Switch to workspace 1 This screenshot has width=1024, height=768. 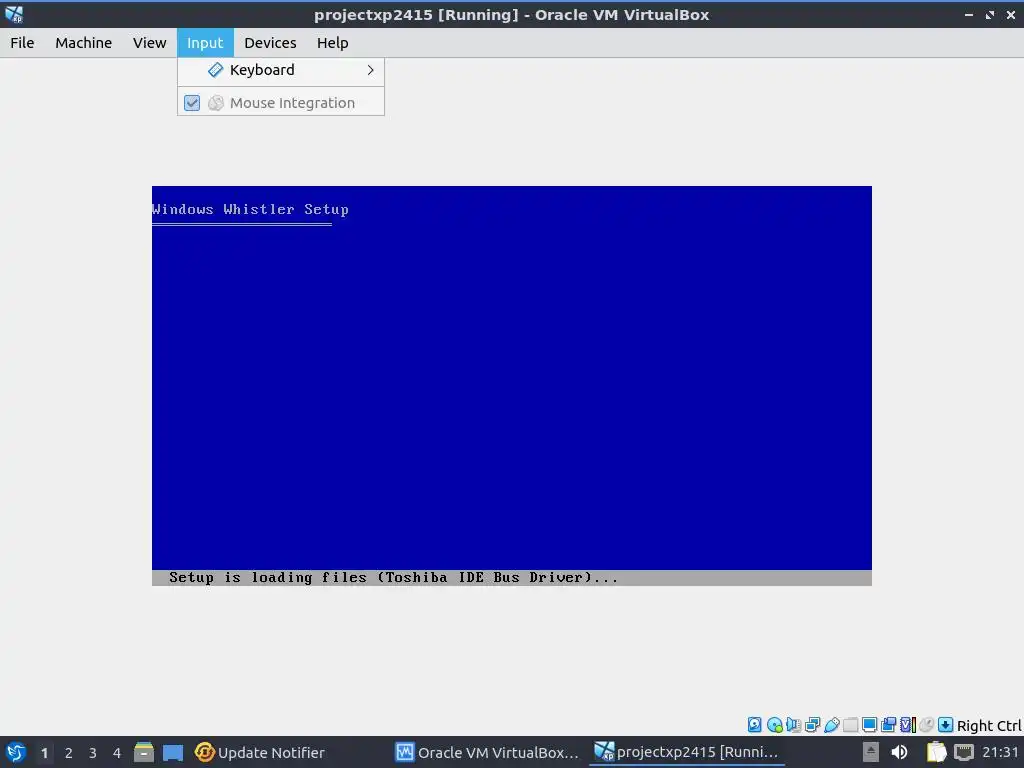click(44, 753)
